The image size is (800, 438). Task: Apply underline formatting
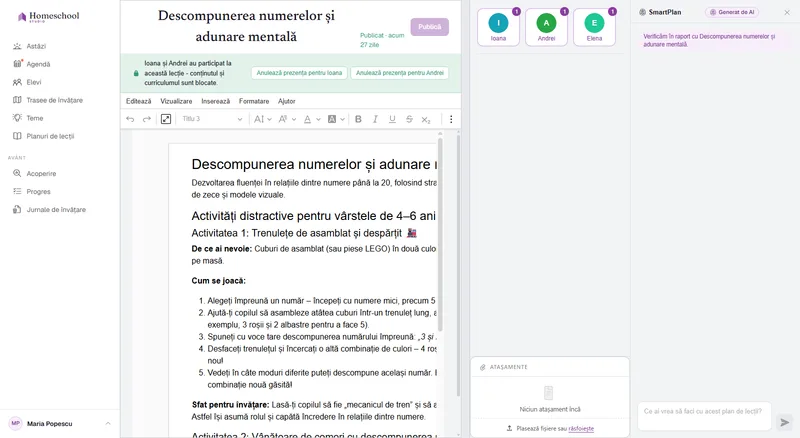click(392, 119)
